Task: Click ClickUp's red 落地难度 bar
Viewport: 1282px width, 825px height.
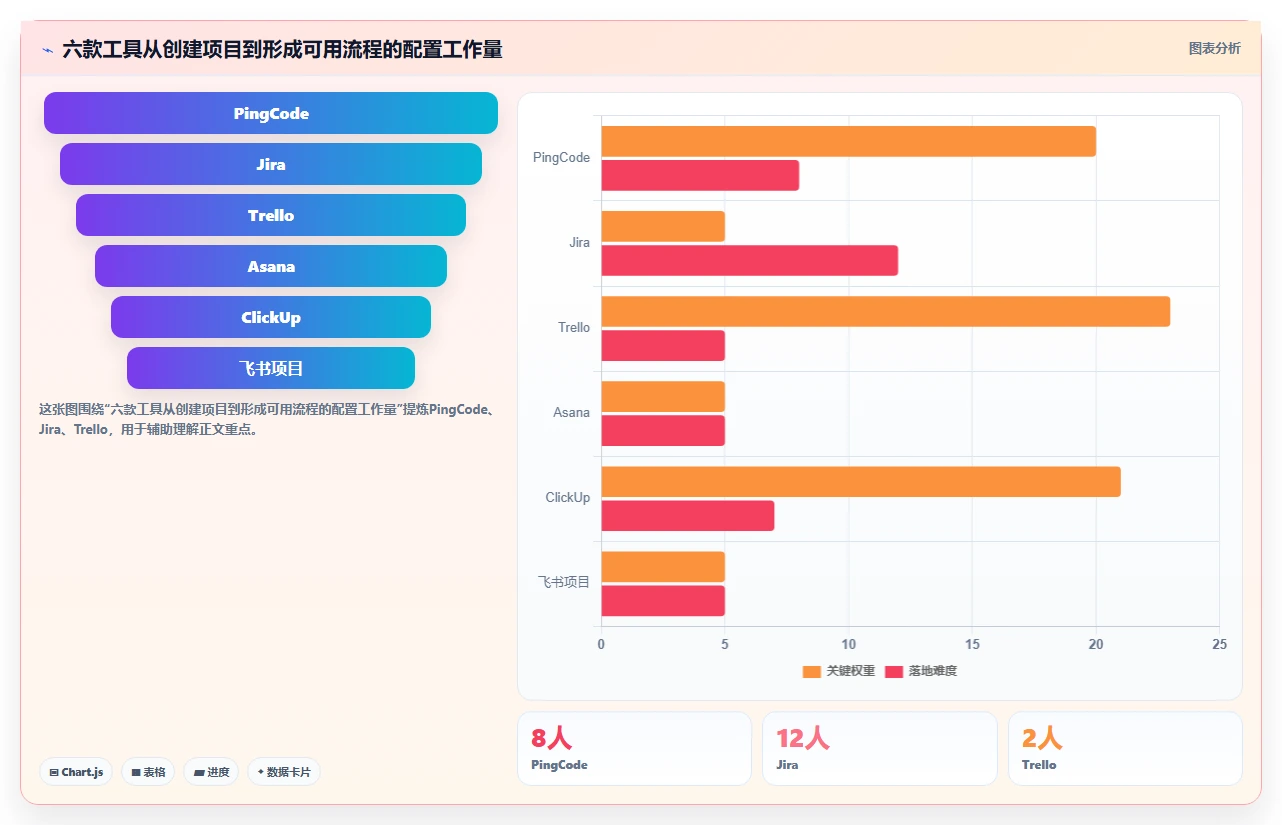Action: coord(688,515)
